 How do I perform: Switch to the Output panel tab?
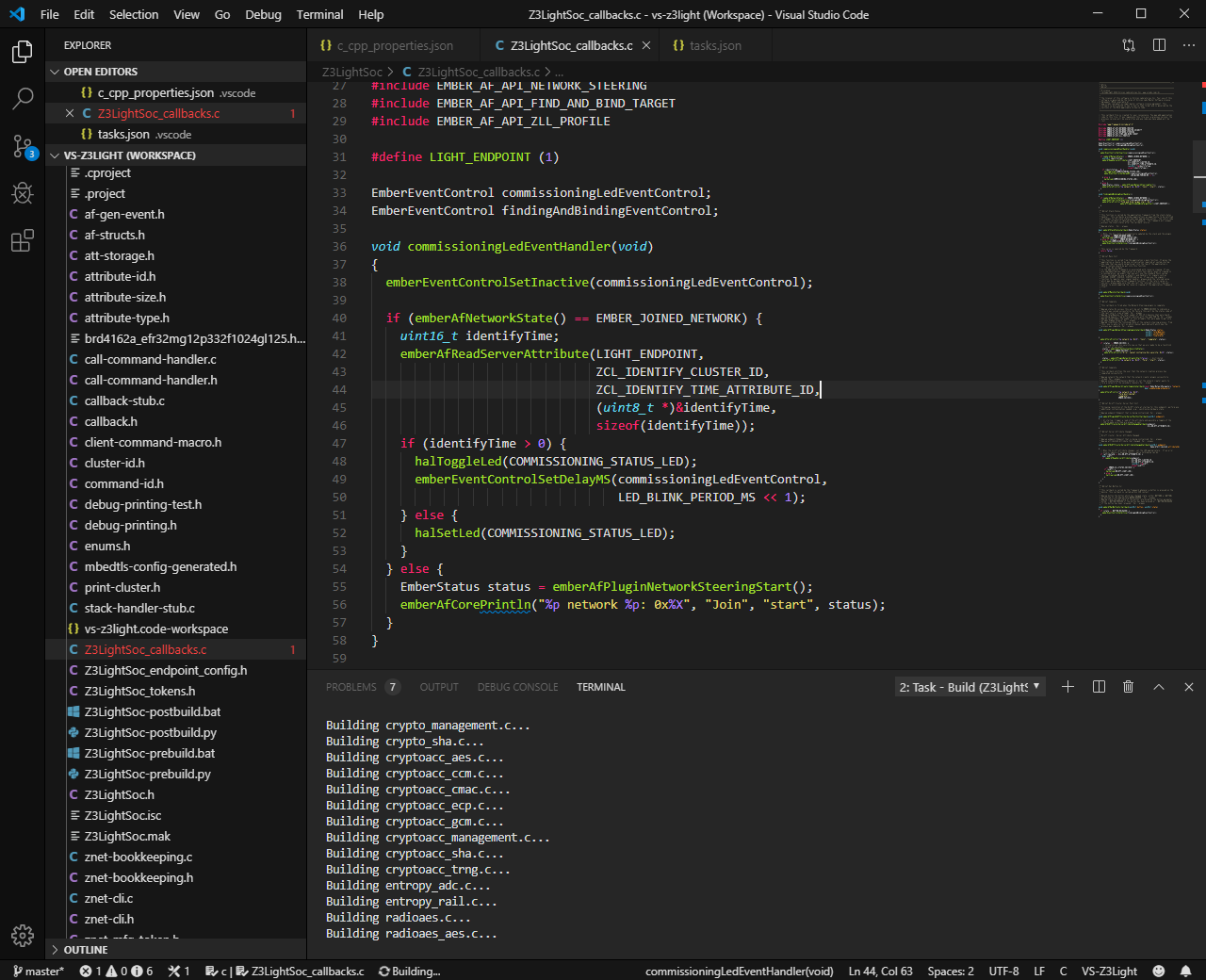(x=439, y=687)
